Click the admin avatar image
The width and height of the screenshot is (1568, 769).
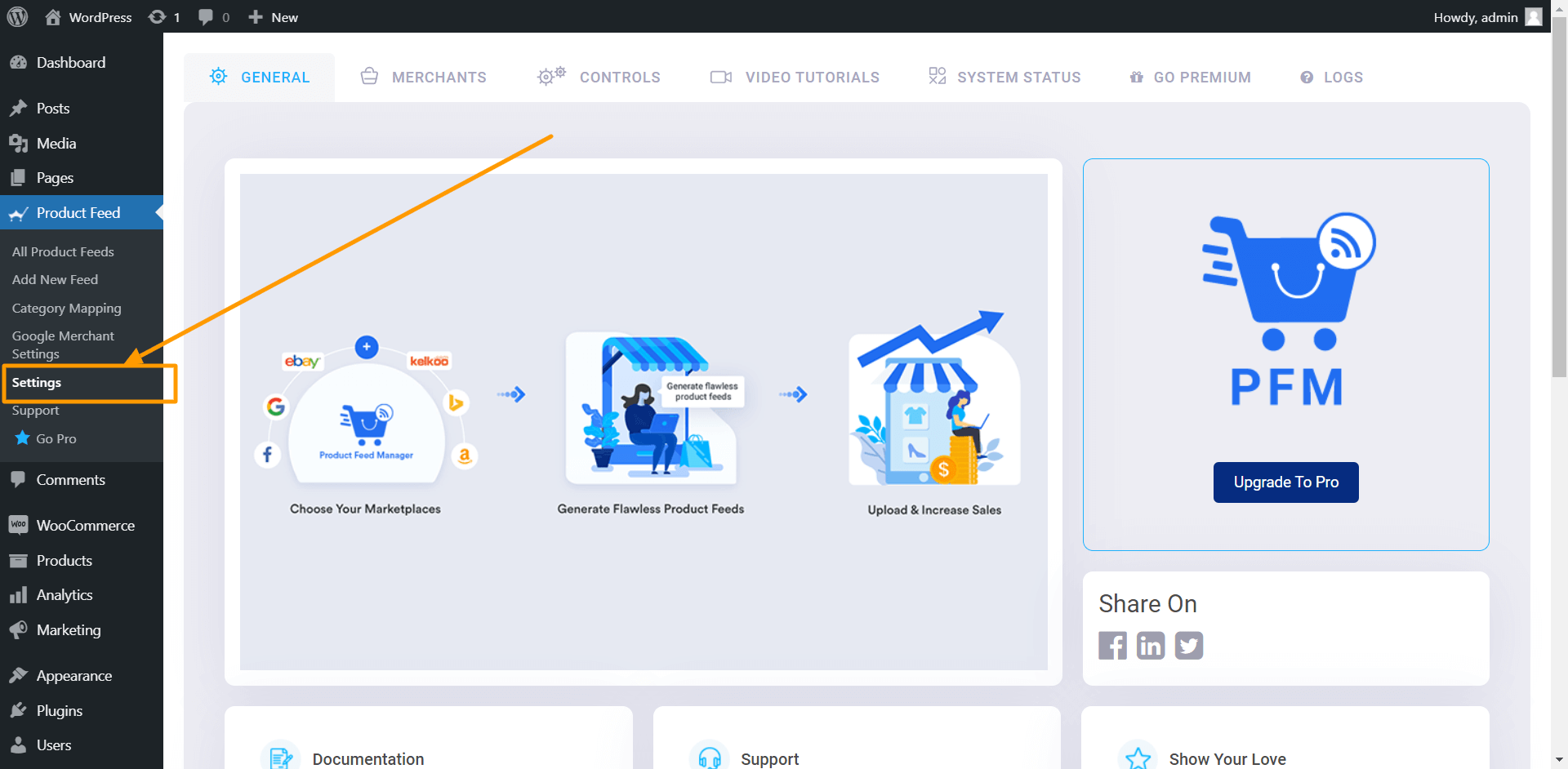click(x=1534, y=17)
